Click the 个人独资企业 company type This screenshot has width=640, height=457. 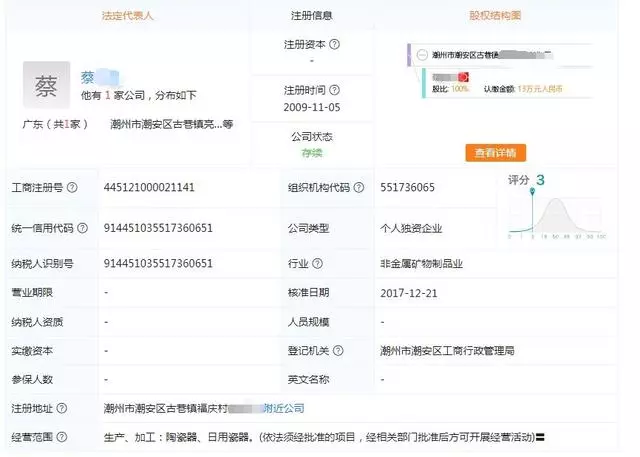pos(411,228)
